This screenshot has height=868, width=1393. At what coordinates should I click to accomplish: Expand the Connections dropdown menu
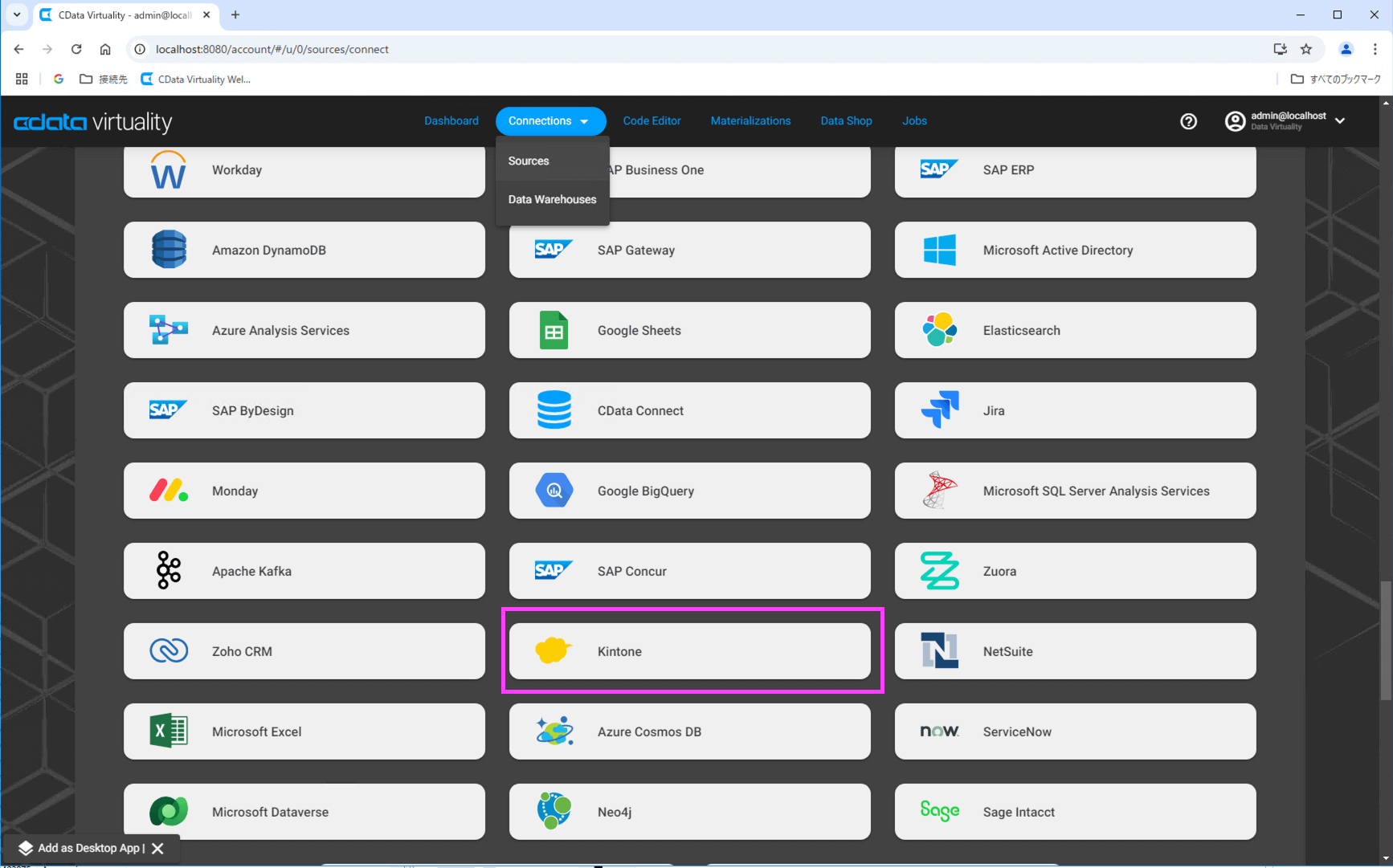pos(550,121)
